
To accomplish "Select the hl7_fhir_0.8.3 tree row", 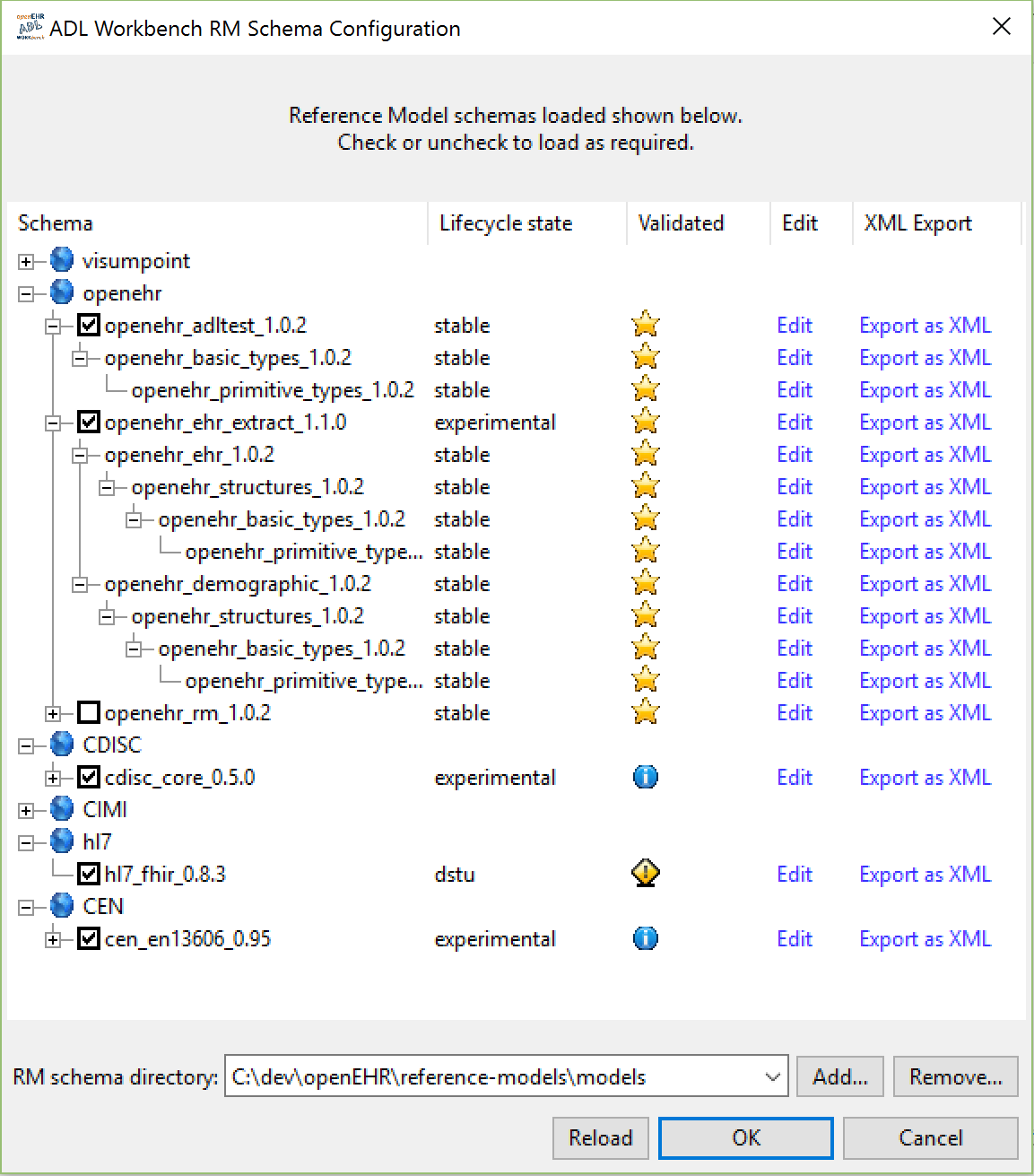I will click(x=165, y=874).
